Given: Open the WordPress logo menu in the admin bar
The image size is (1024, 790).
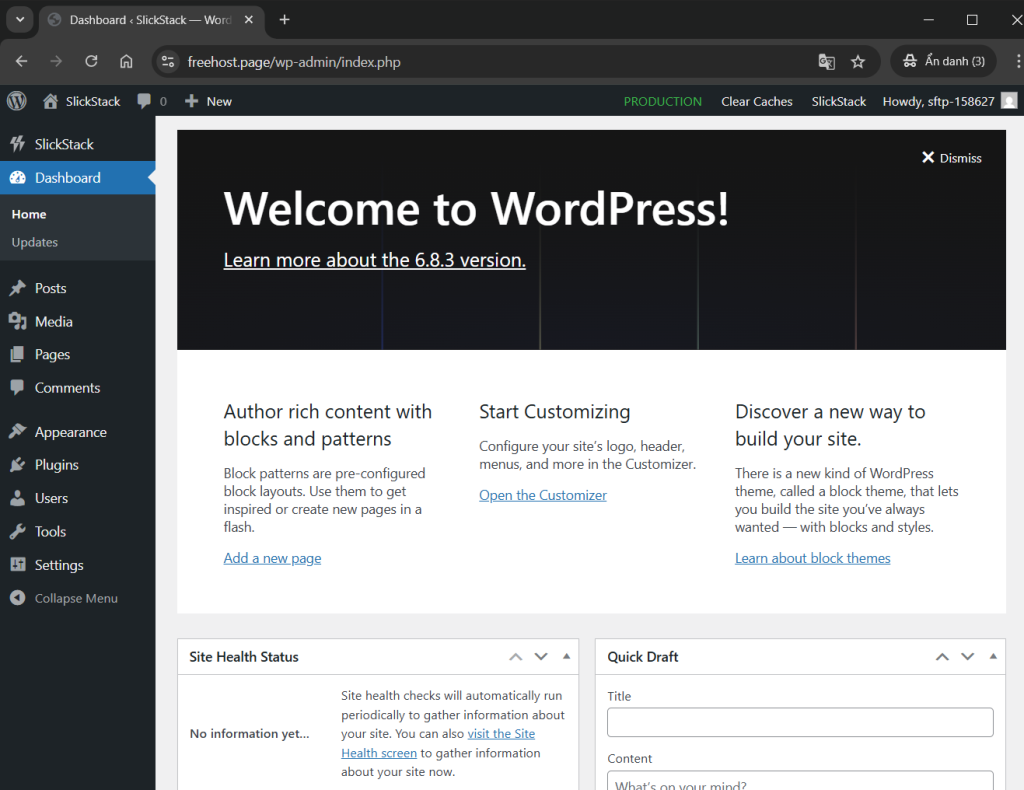Looking at the screenshot, I should click(x=16, y=100).
